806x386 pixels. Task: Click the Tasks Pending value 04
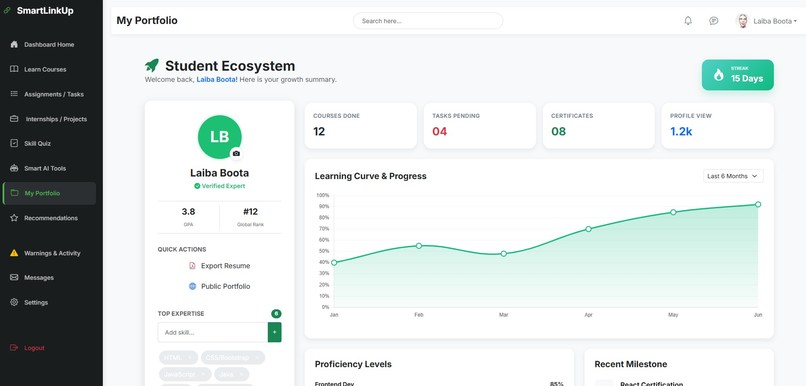(x=439, y=132)
